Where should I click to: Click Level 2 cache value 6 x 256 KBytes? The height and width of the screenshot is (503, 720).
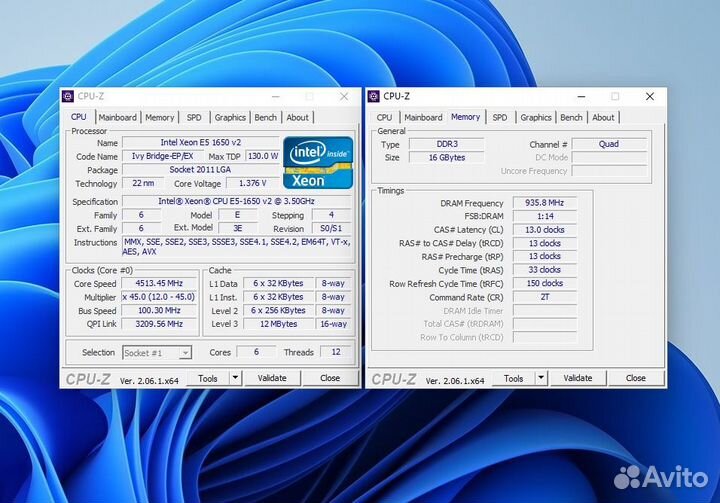(278, 311)
